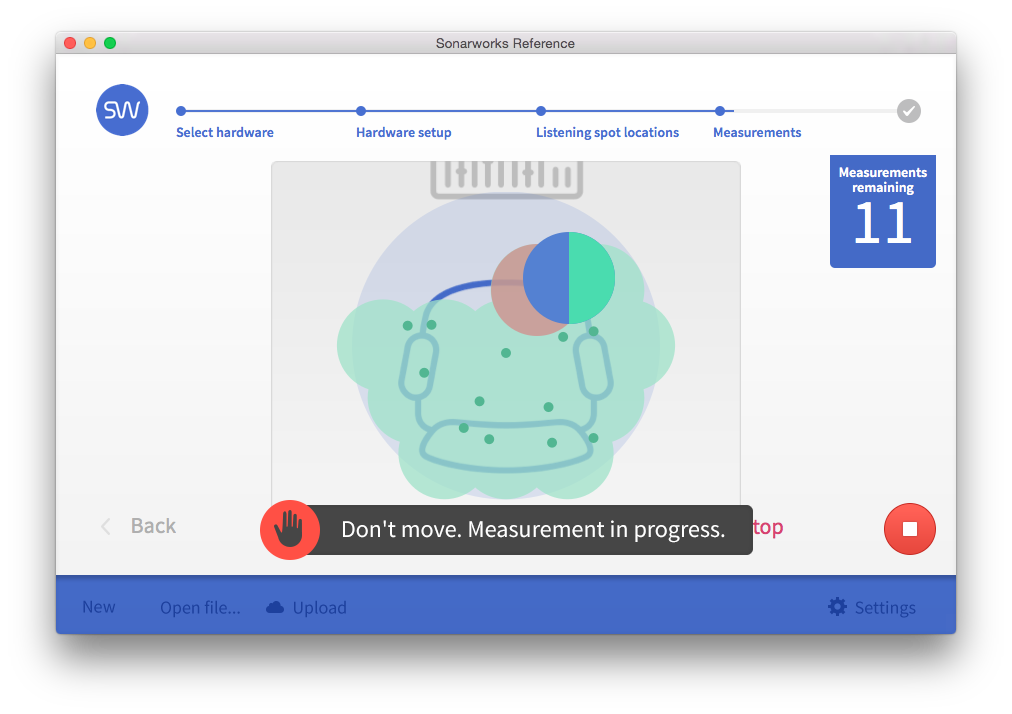This screenshot has height=714, width=1012.
Task: Open Settings via the gear icon
Action: click(x=837, y=607)
